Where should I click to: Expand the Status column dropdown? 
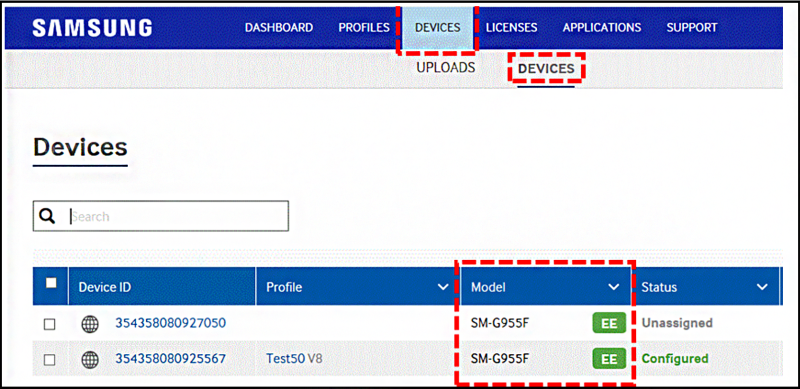(x=762, y=287)
